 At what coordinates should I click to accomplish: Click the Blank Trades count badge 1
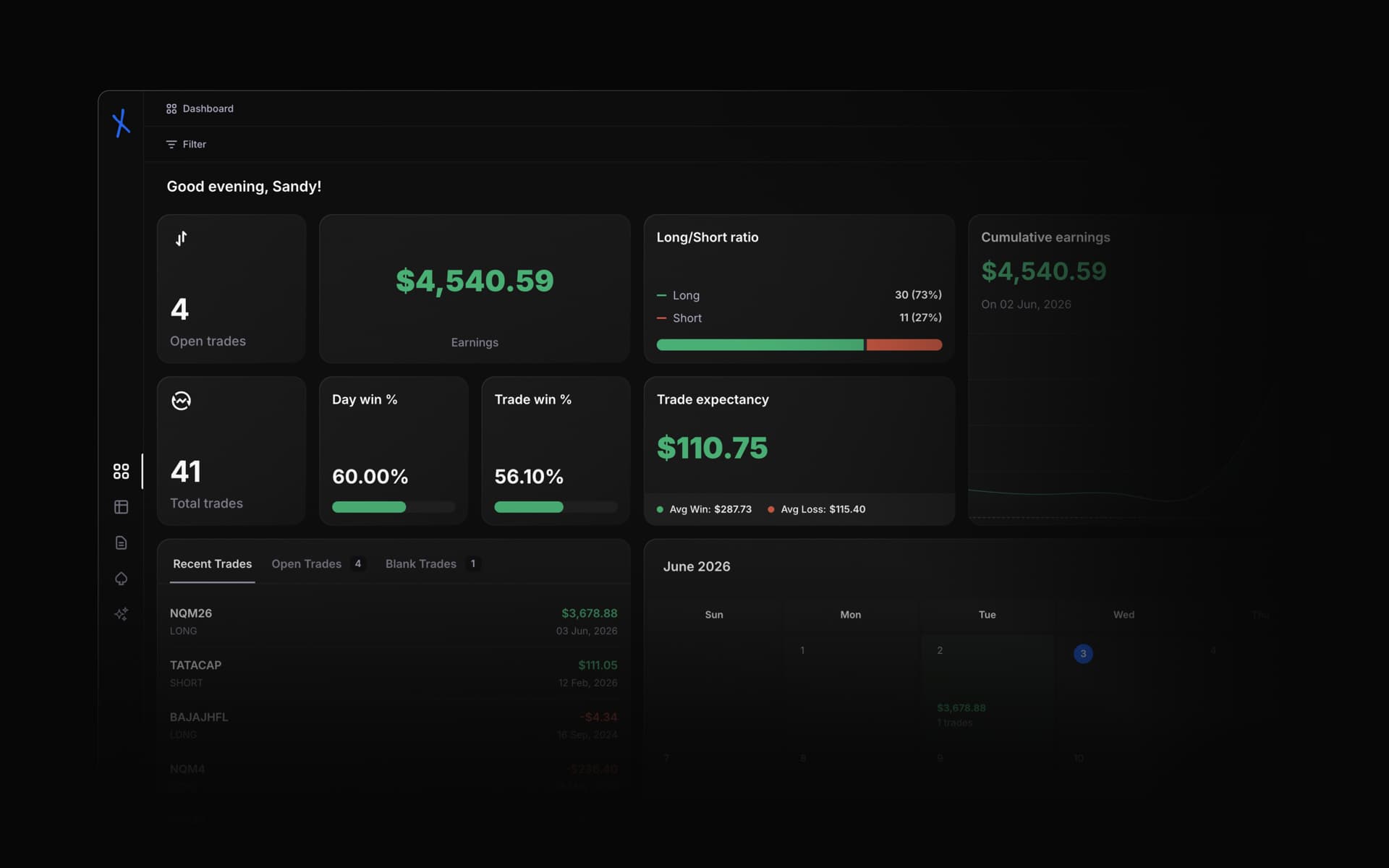click(473, 563)
